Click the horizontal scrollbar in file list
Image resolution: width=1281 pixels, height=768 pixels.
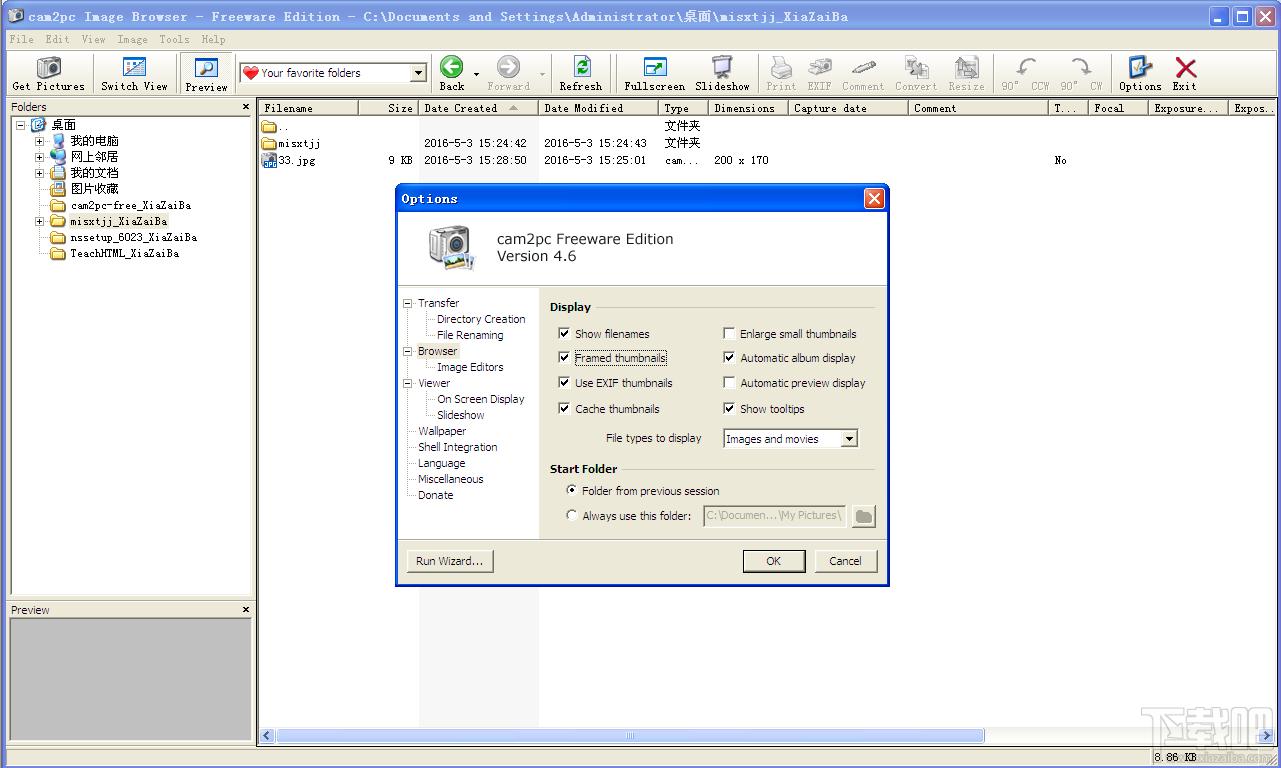(630, 735)
